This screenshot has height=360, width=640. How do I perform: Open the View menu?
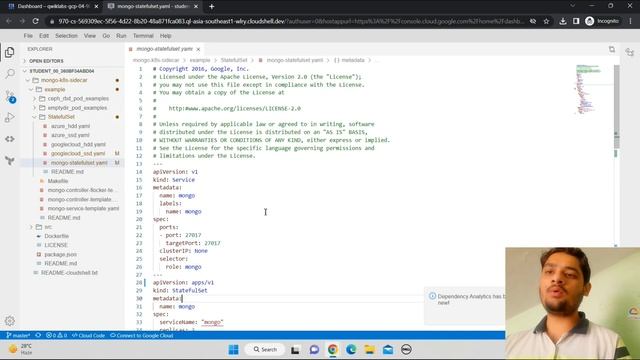[x=90, y=36]
